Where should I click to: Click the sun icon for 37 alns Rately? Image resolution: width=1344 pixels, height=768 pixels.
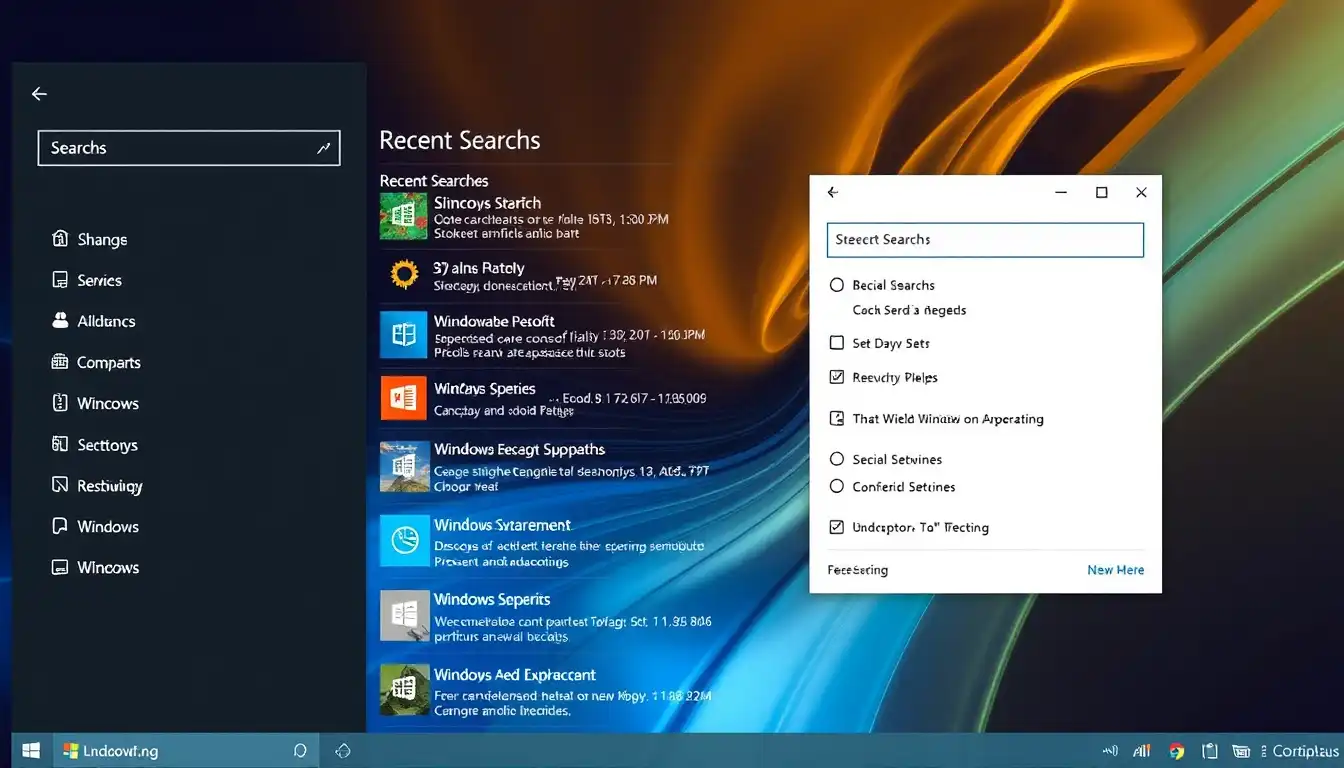(404, 275)
